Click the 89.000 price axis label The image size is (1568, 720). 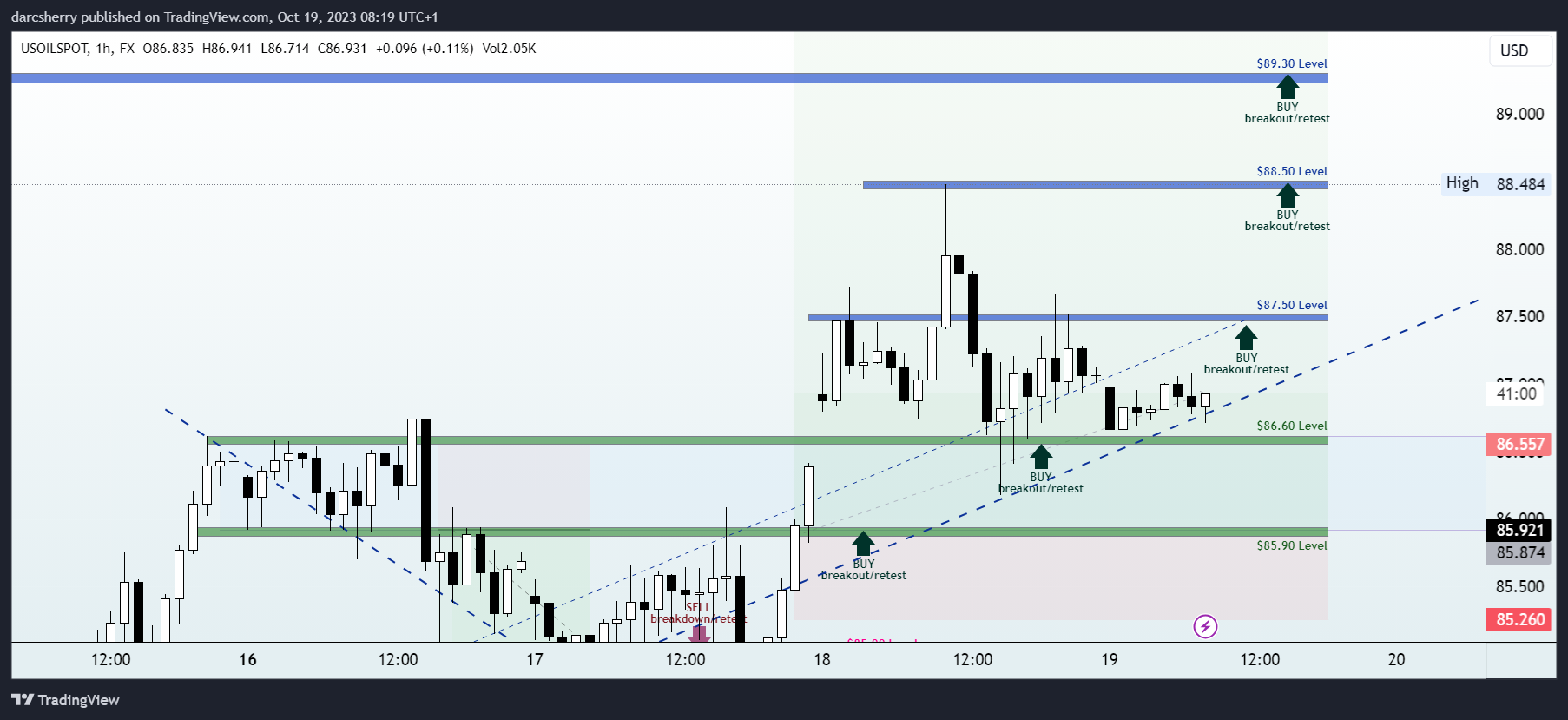(x=1519, y=114)
